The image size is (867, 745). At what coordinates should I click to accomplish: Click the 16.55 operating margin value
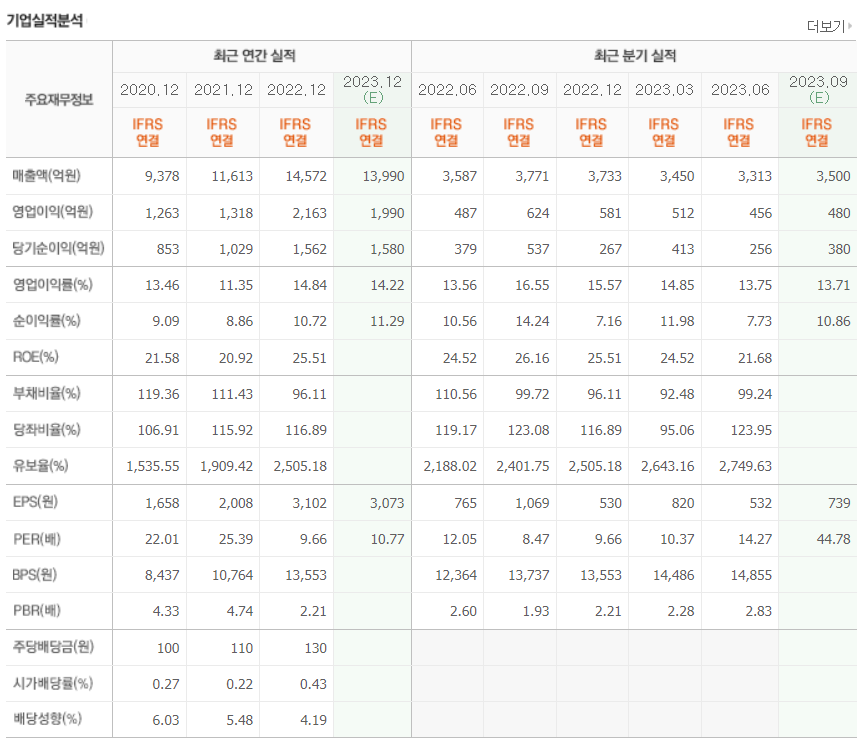point(532,285)
